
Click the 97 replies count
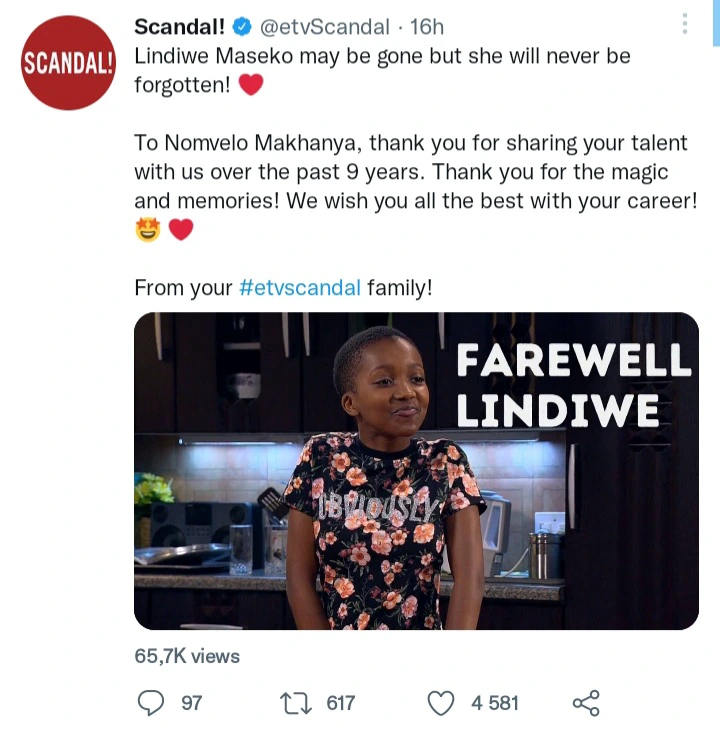click(x=192, y=703)
